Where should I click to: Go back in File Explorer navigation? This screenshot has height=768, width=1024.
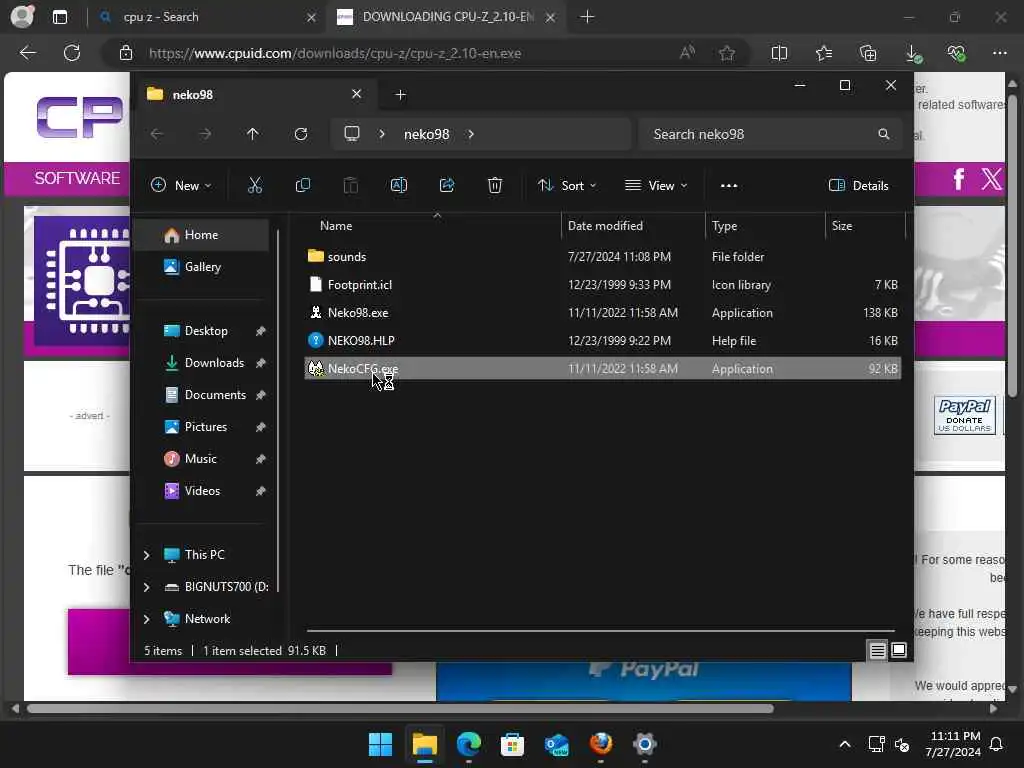pos(157,134)
